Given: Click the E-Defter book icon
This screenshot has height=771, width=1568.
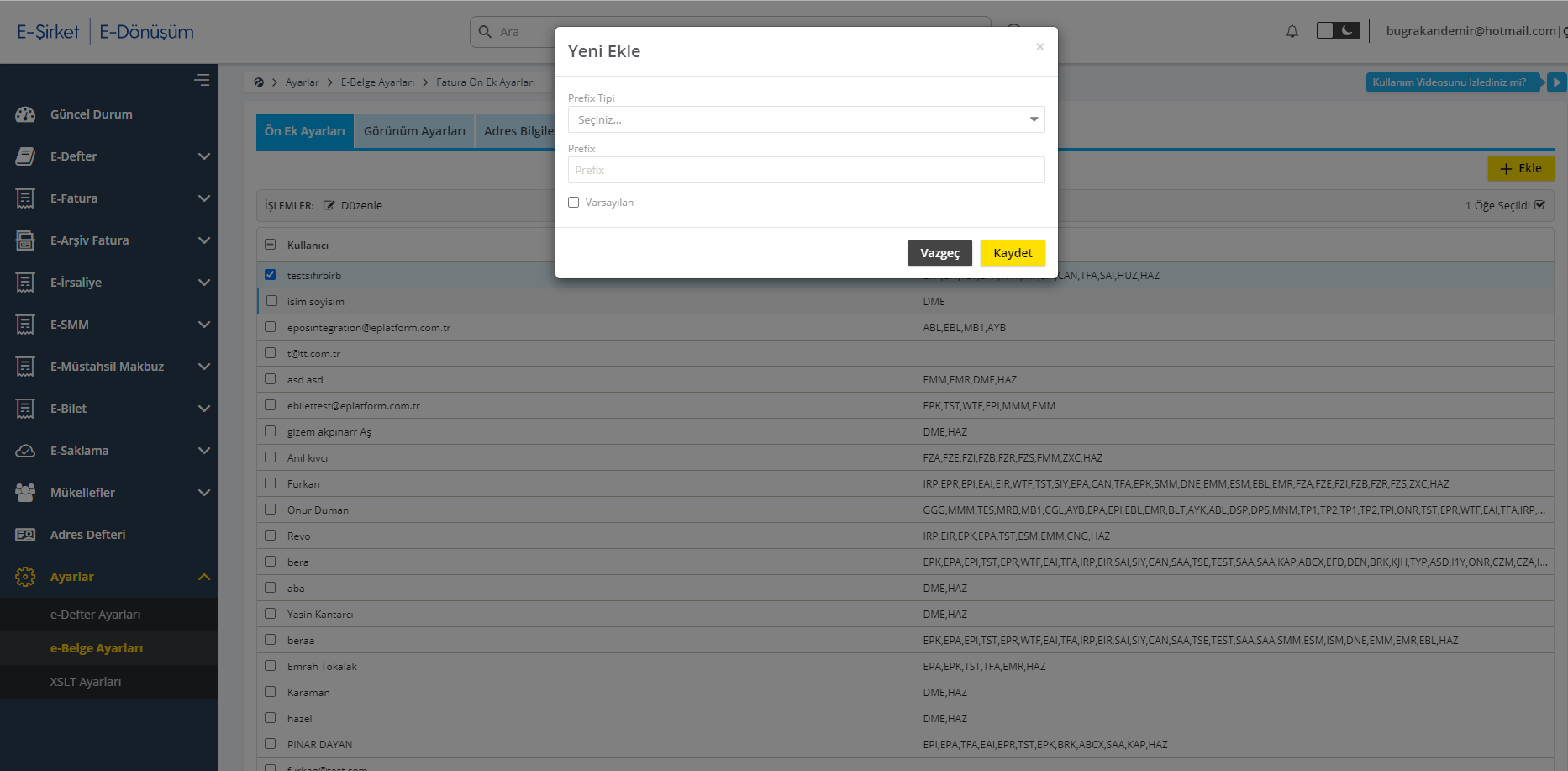Looking at the screenshot, I should click(25, 156).
